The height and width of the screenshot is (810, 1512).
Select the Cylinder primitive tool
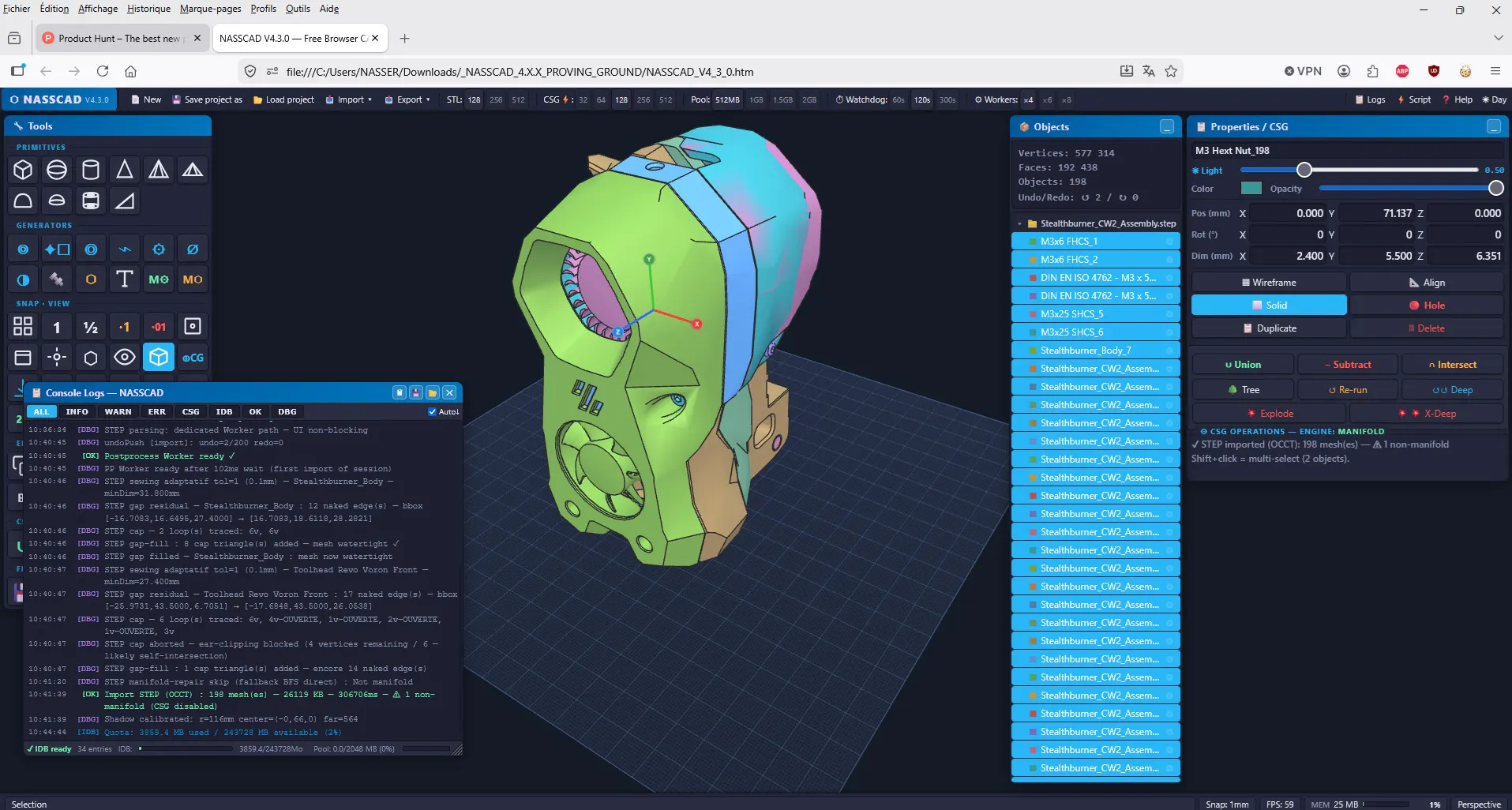pyautogui.click(x=91, y=170)
